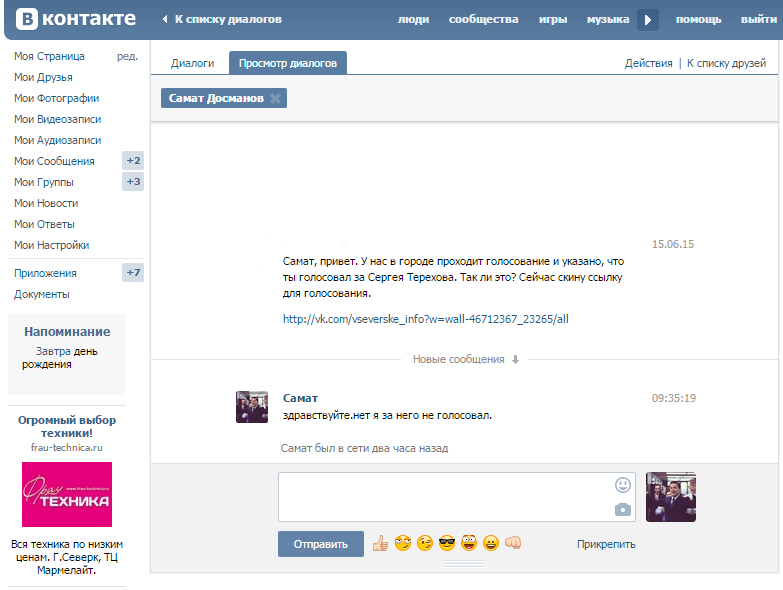This screenshot has width=783, height=590.
Task: Open the emoji picker smiley in message box
Action: pyautogui.click(x=623, y=485)
